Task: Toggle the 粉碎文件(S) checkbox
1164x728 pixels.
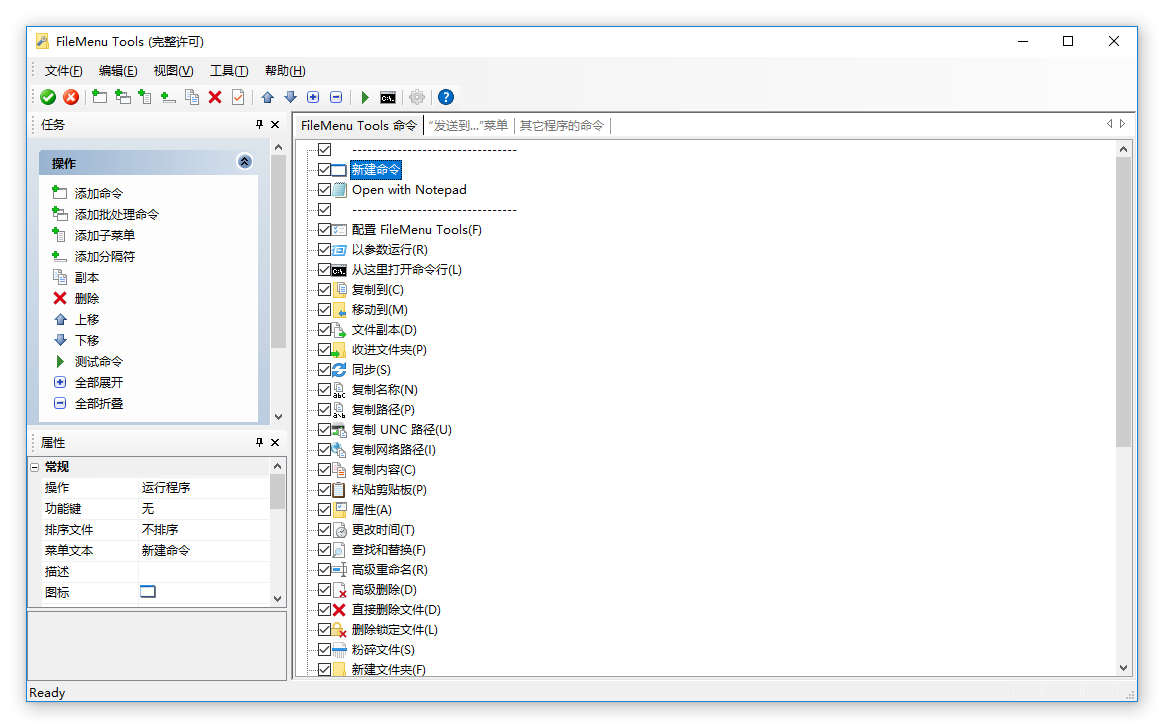Action: pos(324,650)
